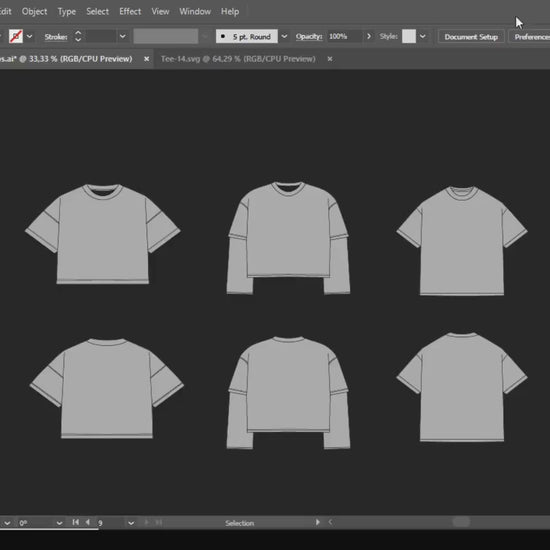Click the stroke color swatch with red slash

(x=16, y=36)
